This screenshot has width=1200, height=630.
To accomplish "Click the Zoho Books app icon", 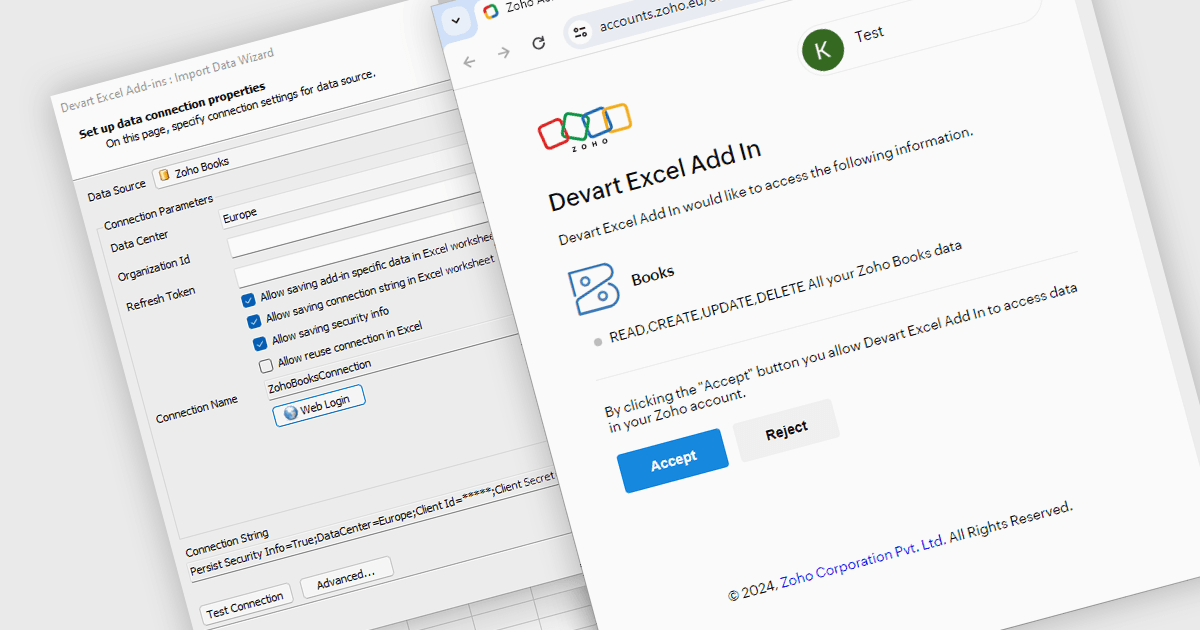I will tap(595, 290).
